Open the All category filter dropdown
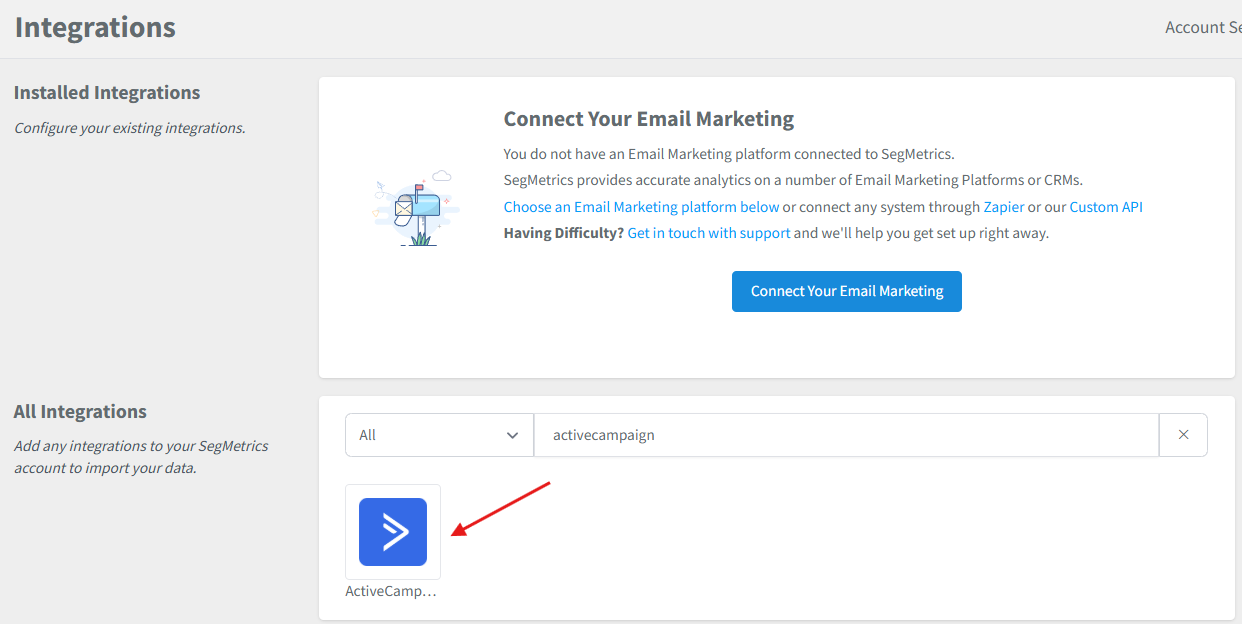Screen dimensions: 1242x624 click(x=440, y=435)
